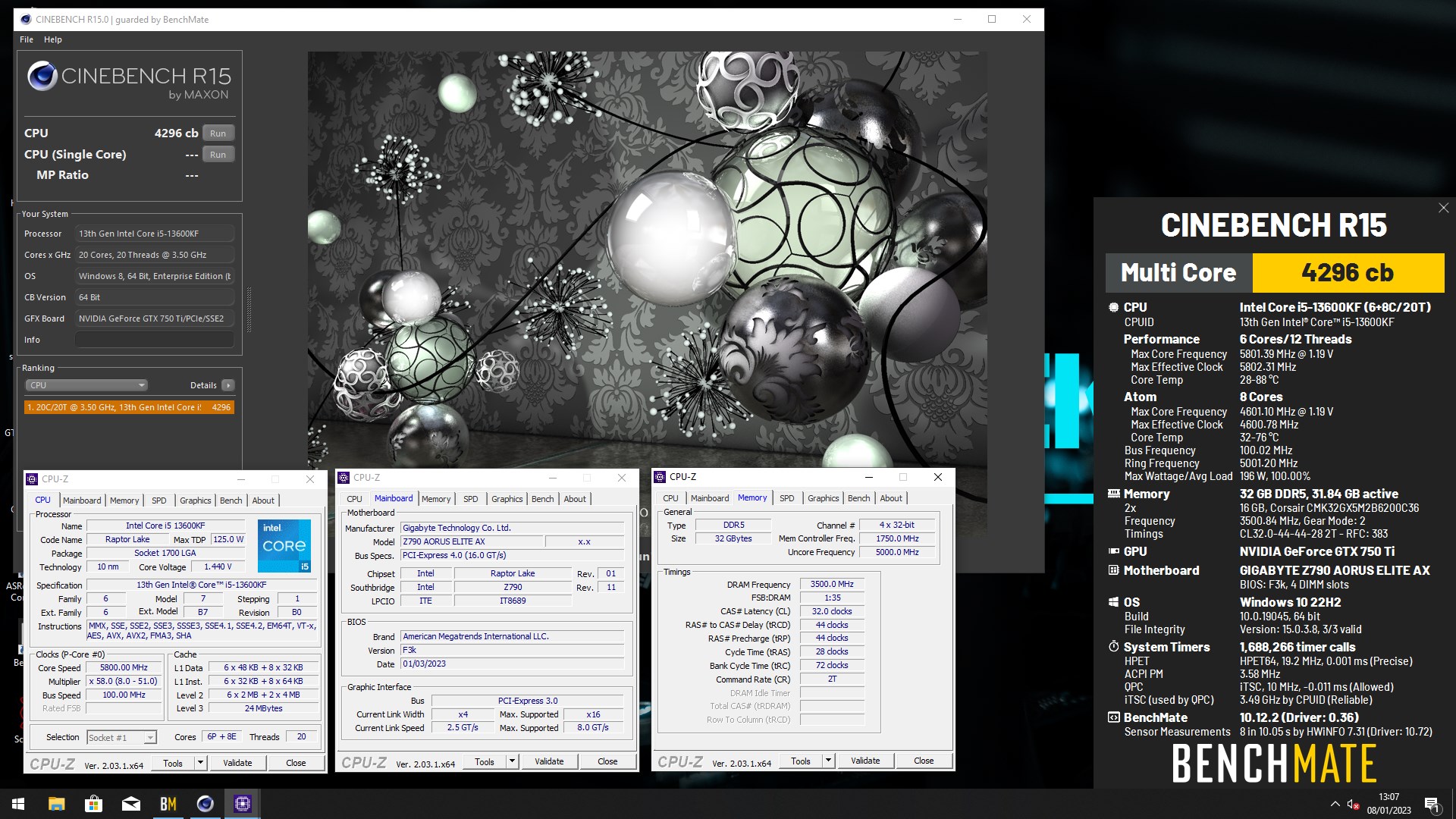Viewport: 1456px width, 819px height.
Task: Open Microsoft Store taskbar icon
Action: point(93,804)
